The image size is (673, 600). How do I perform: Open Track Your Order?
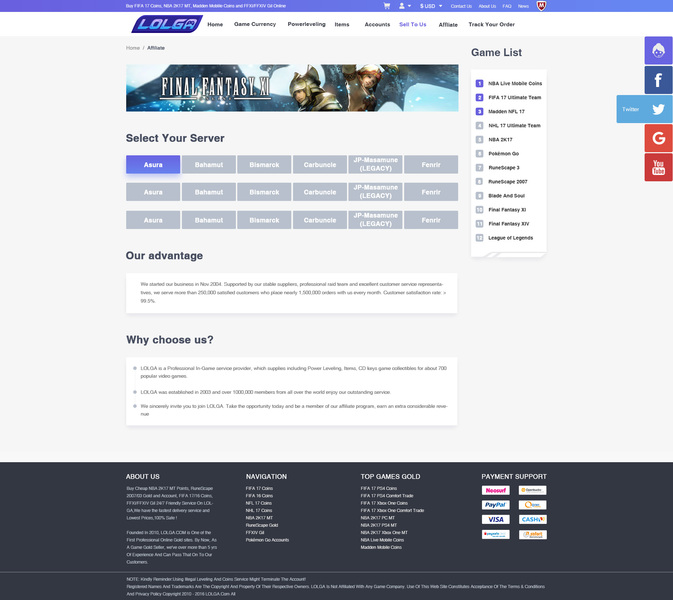tap(491, 24)
